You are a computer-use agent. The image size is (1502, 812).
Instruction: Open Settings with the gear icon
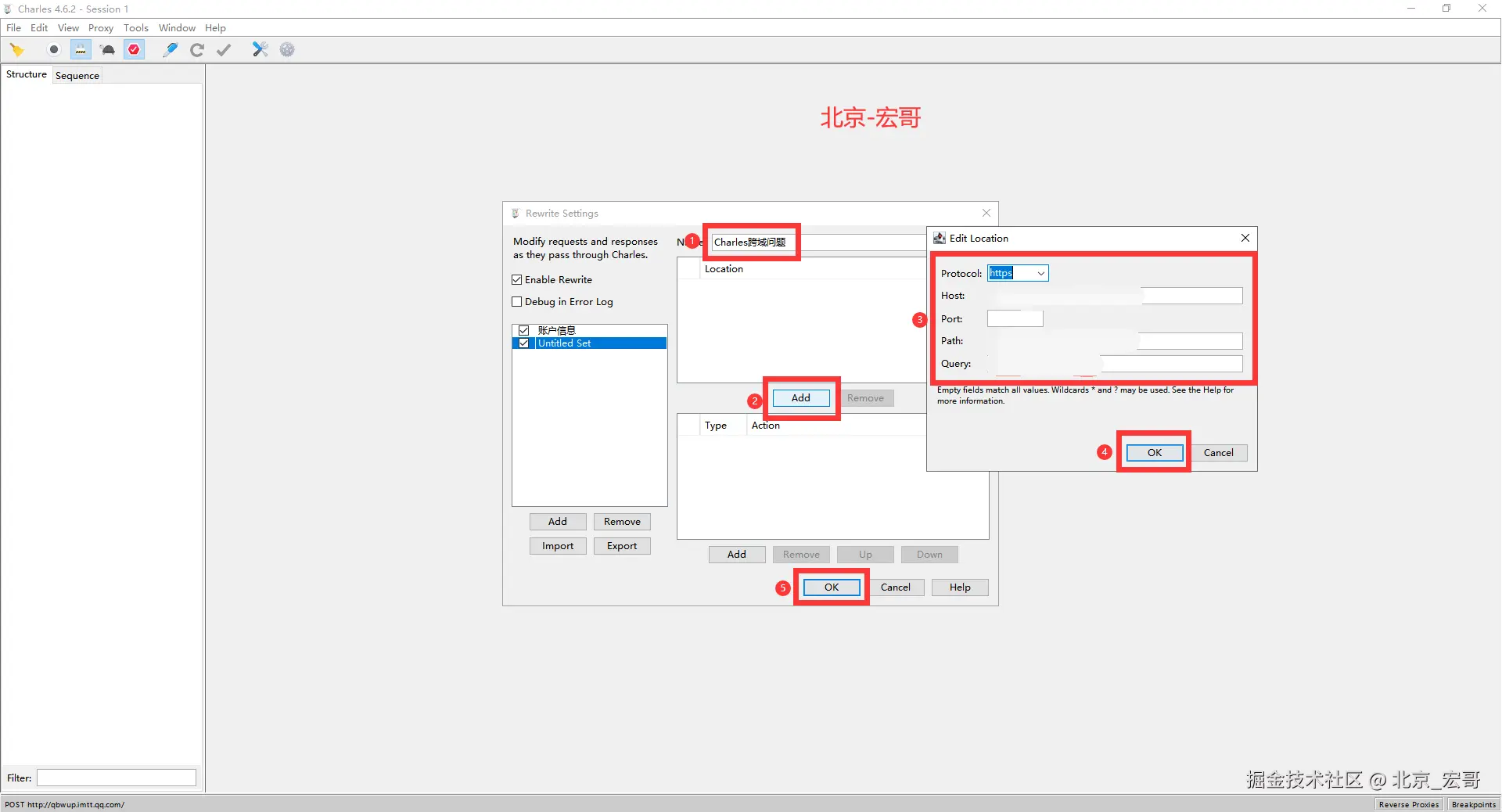[287, 50]
